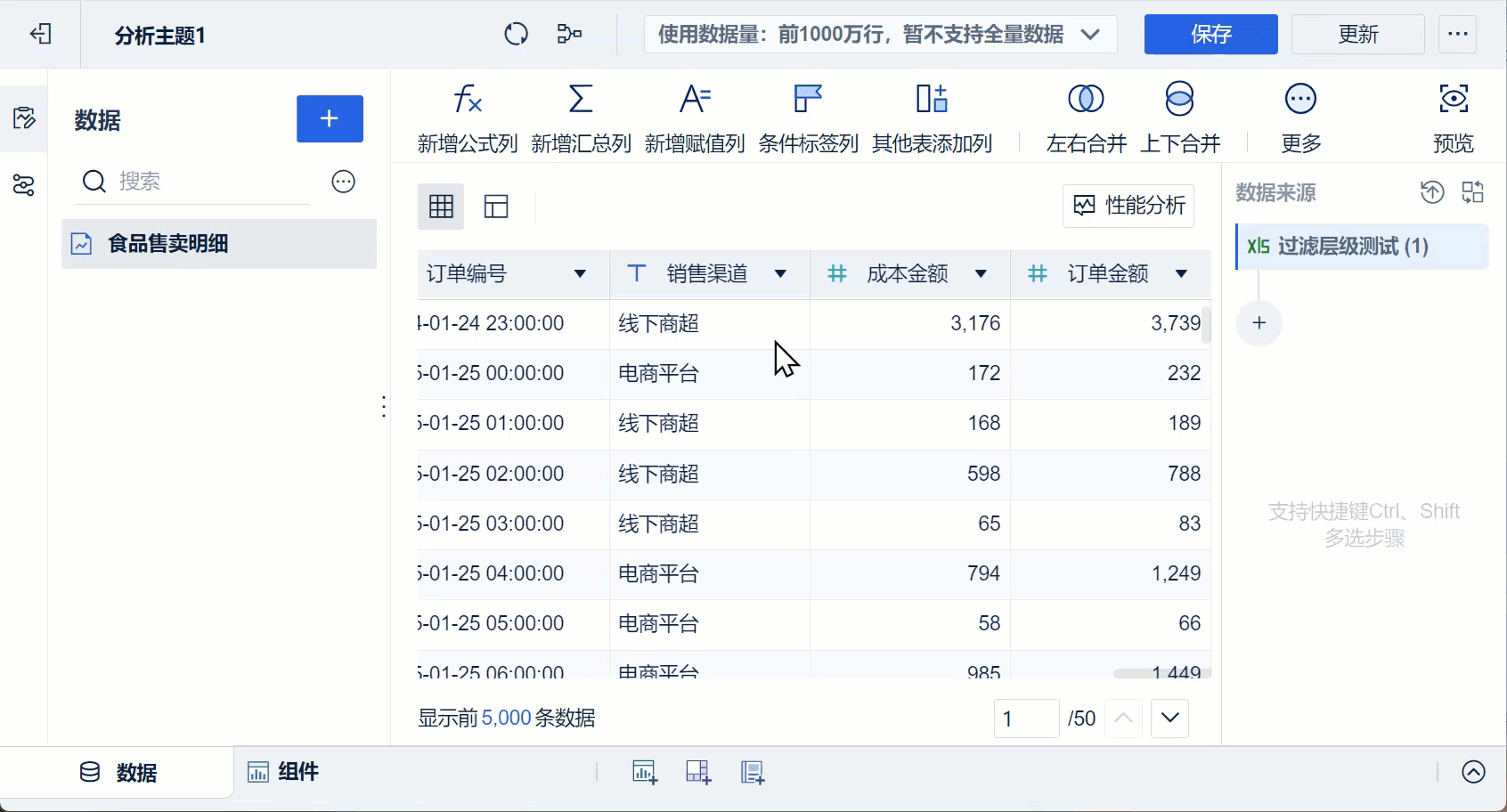The height and width of the screenshot is (812, 1507).
Task: Click the 5,000 row count link
Action: click(506, 719)
